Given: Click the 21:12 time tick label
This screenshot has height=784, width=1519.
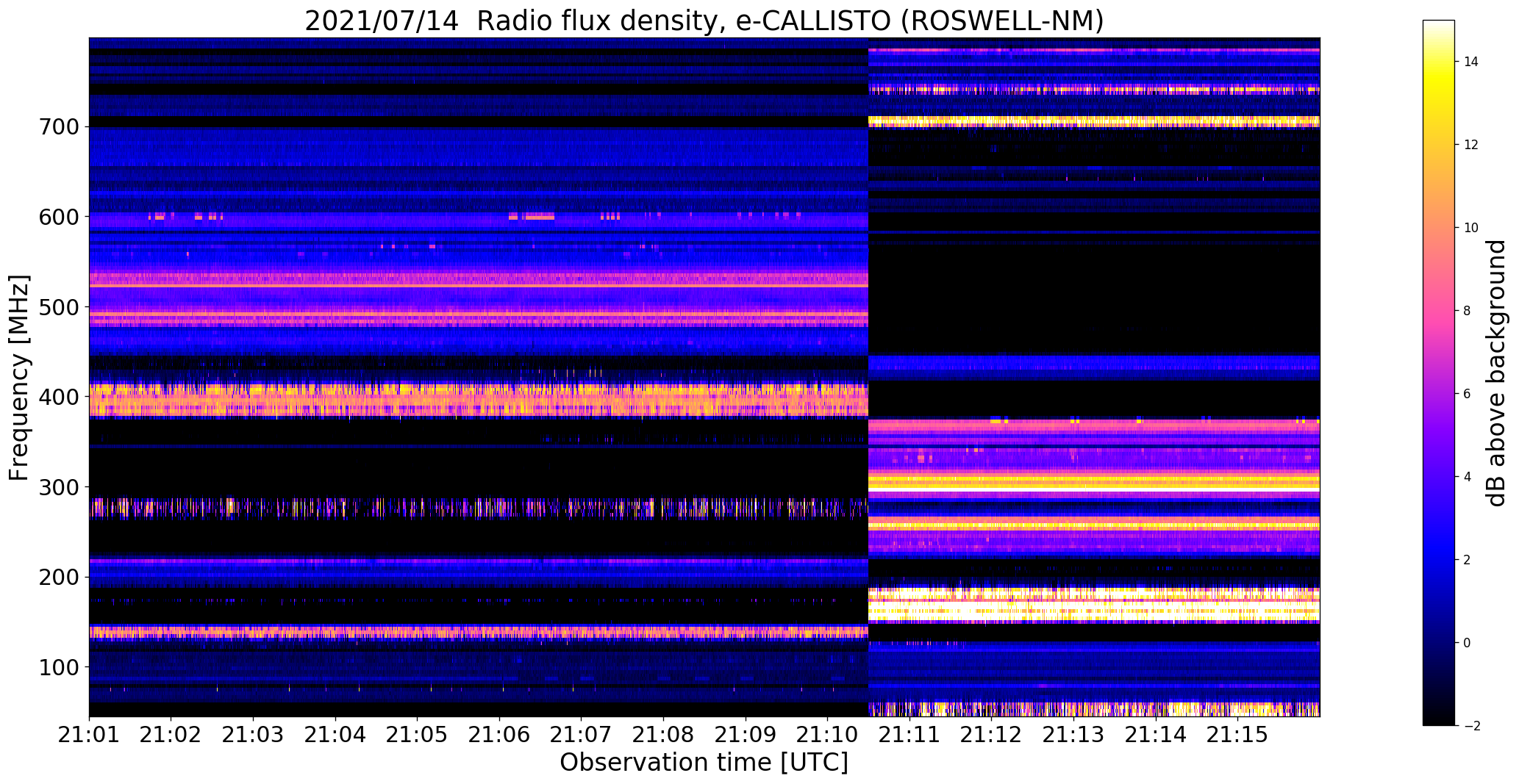Looking at the screenshot, I should [992, 734].
